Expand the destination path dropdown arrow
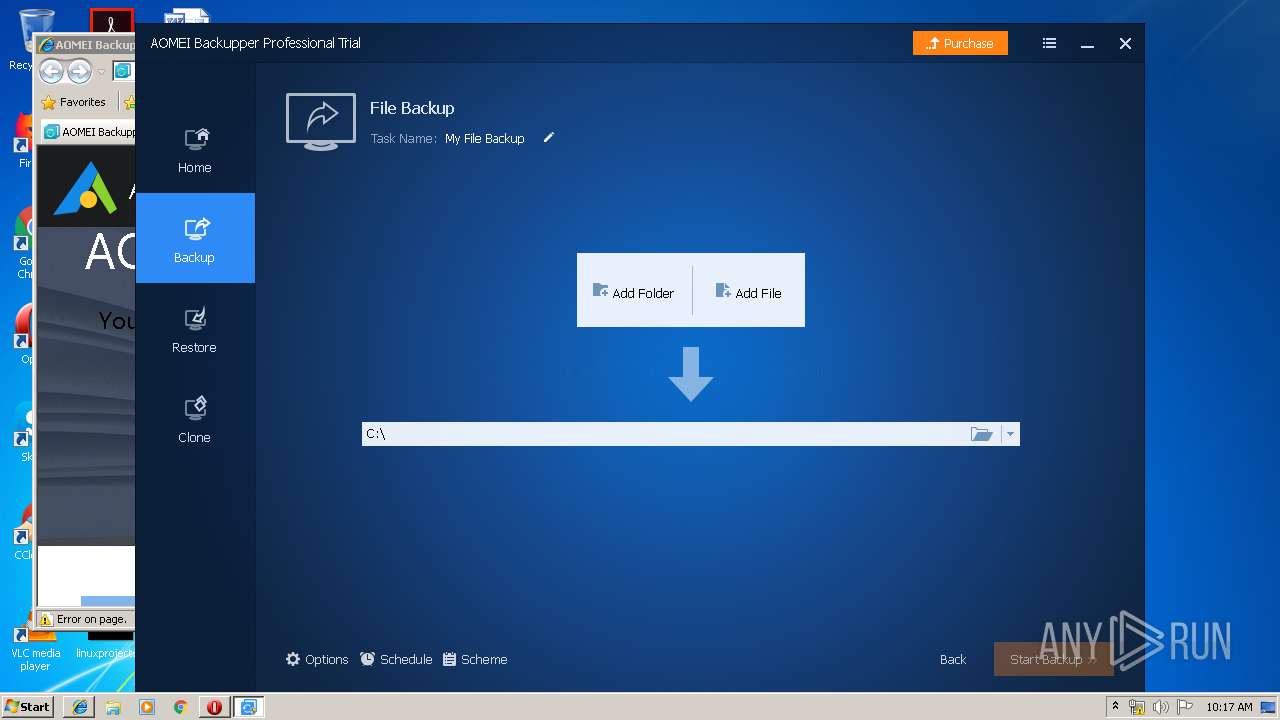The width and height of the screenshot is (1280, 720). click(1010, 434)
